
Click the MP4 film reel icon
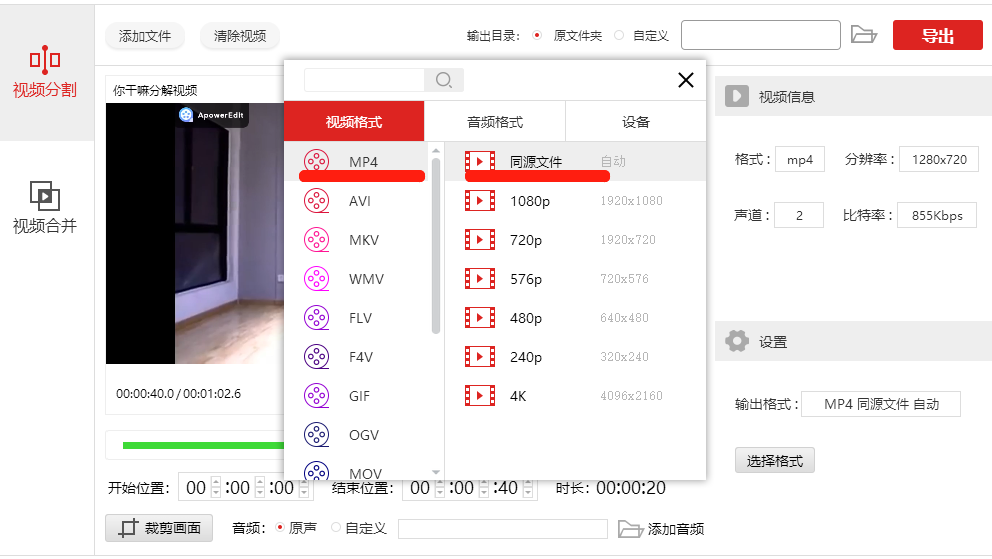coord(316,161)
